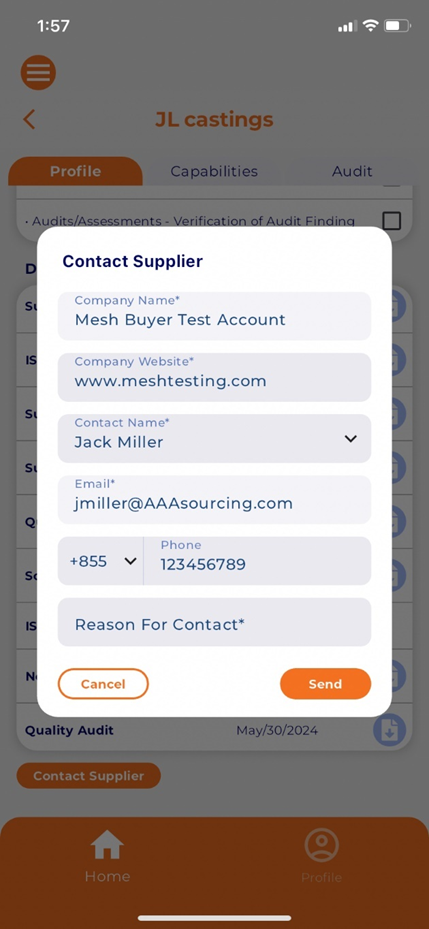Open the +855 country code dropdown

pos(101,561)
